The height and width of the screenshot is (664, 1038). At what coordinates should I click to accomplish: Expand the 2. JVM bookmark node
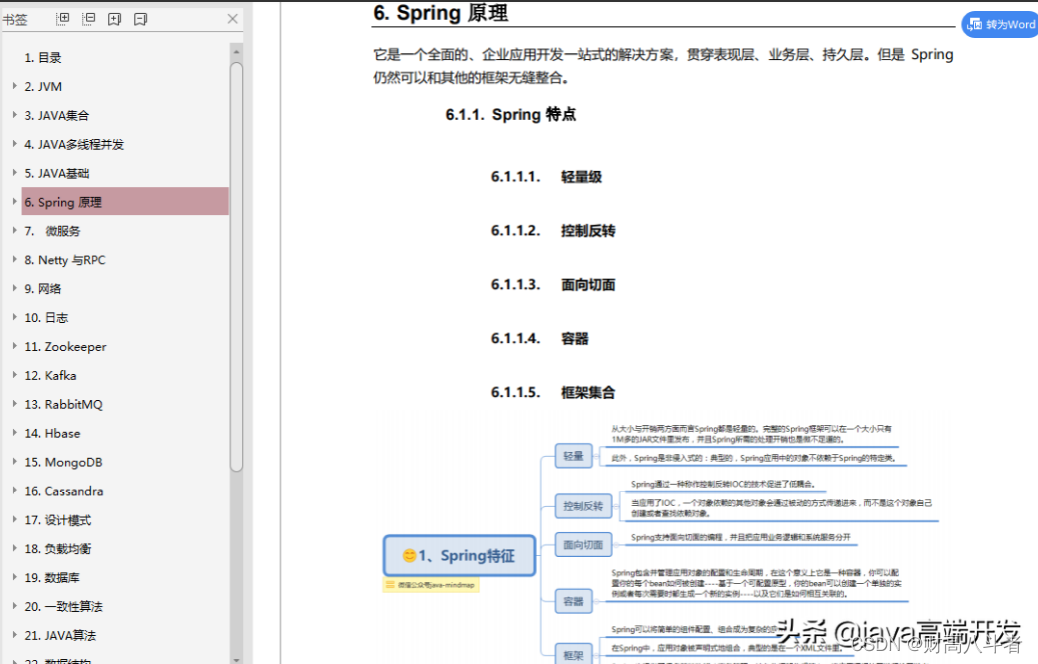pyautogui.click(x=16, y=86)
